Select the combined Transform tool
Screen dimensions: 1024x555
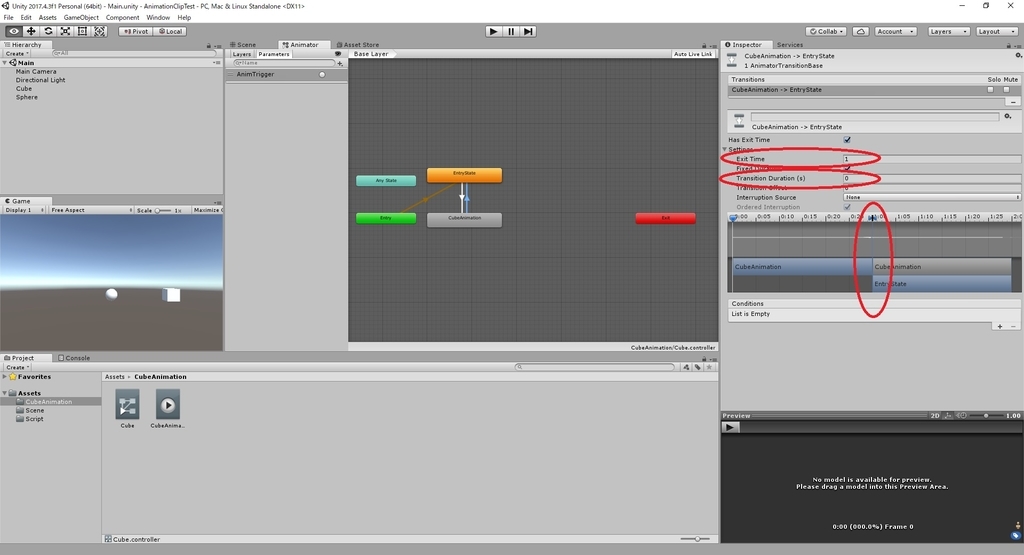click(99, 31)
